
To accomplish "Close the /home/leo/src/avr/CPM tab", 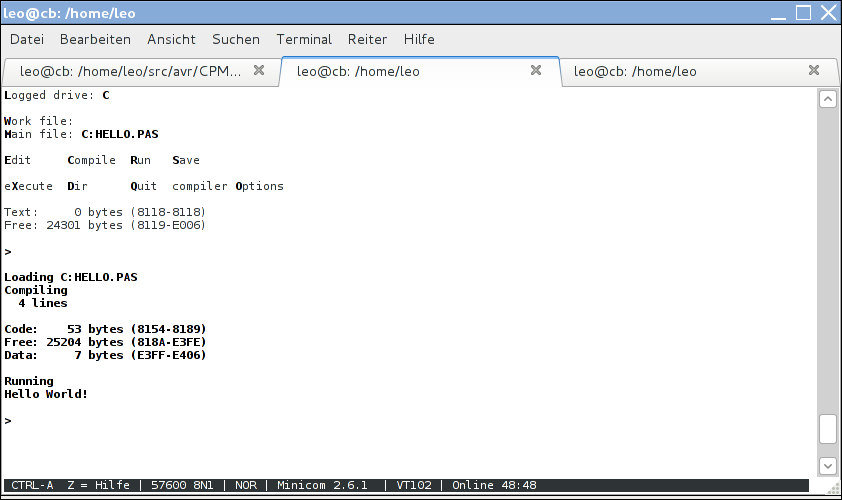I will pos(259,70).
